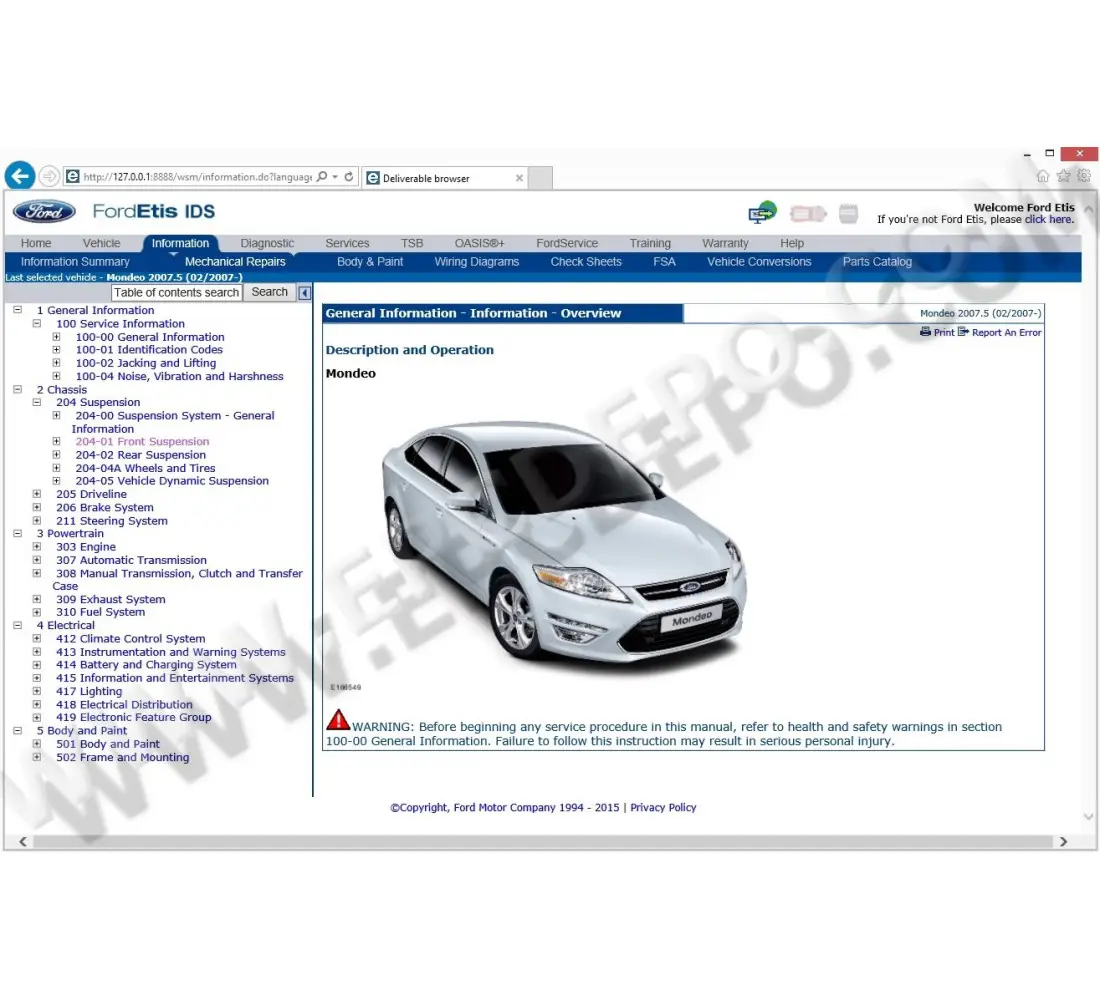Open the OASIS®+ tab
The width and height of the screenshot is (1100, 1000).
(479, 243)
